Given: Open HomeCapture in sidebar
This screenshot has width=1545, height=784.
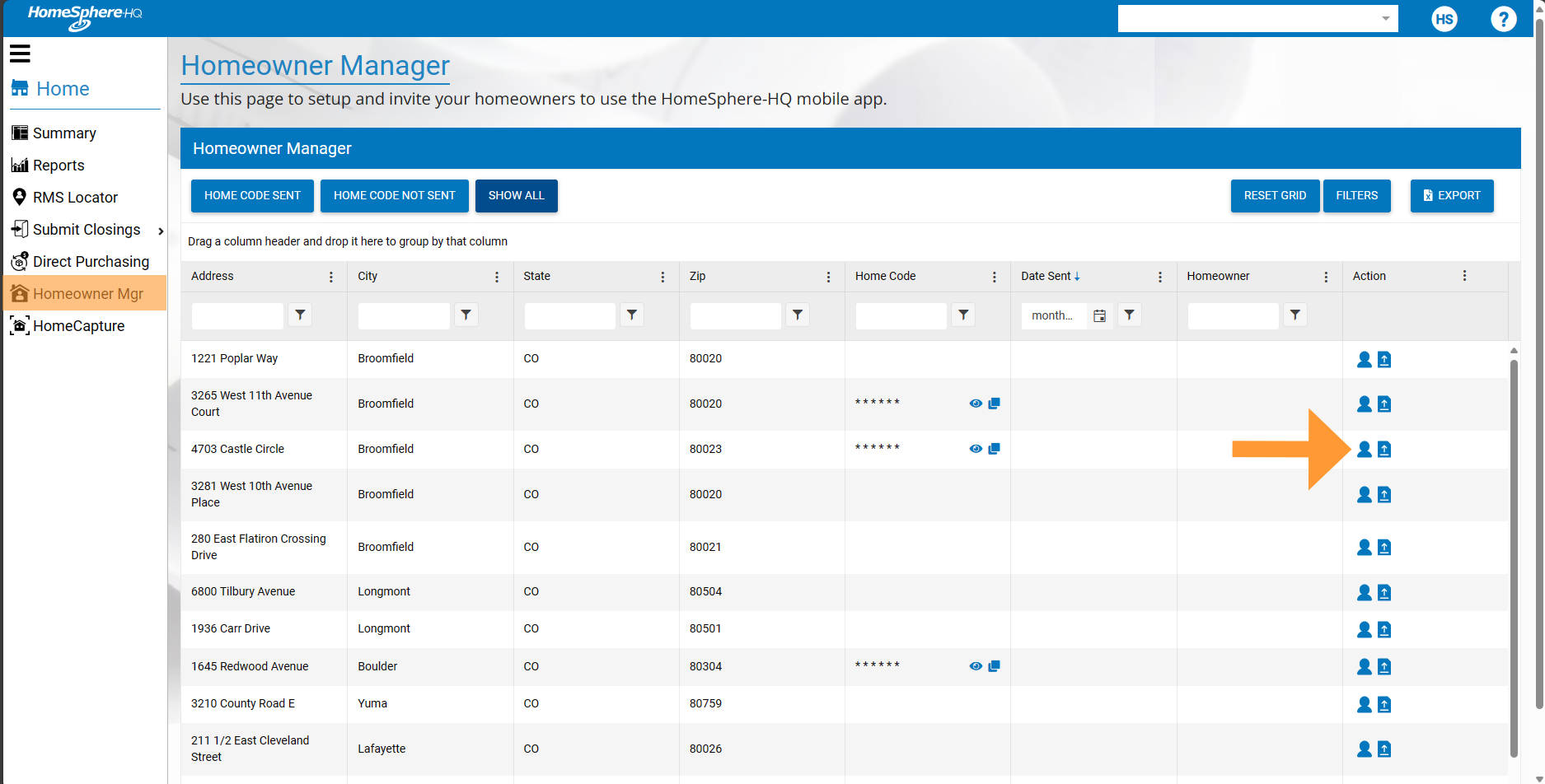Looking at the screenshot, I should pos(67,326).
